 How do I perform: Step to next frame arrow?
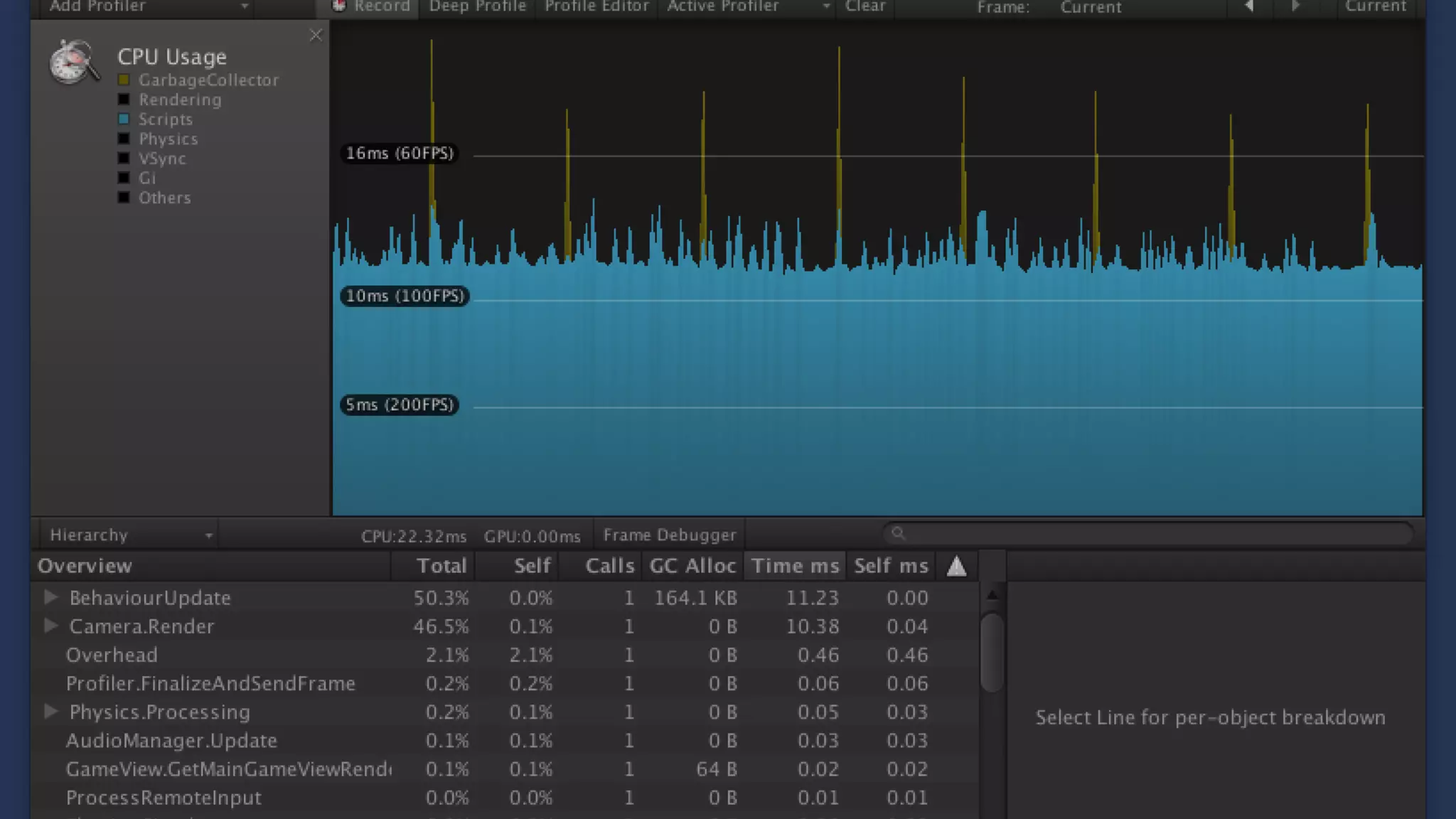coord(1295,6)
